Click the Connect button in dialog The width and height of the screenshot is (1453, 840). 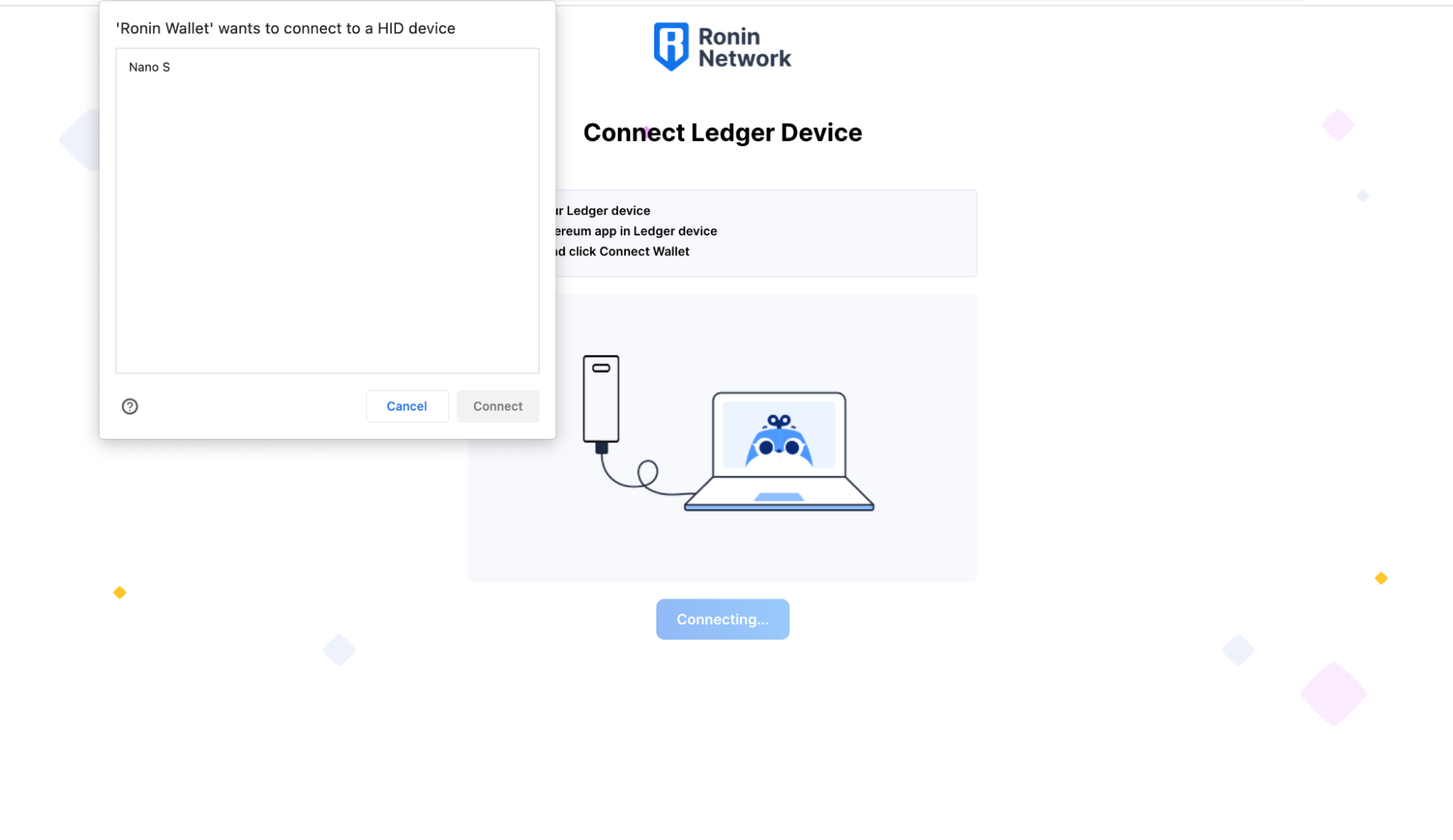pos(498,406)
